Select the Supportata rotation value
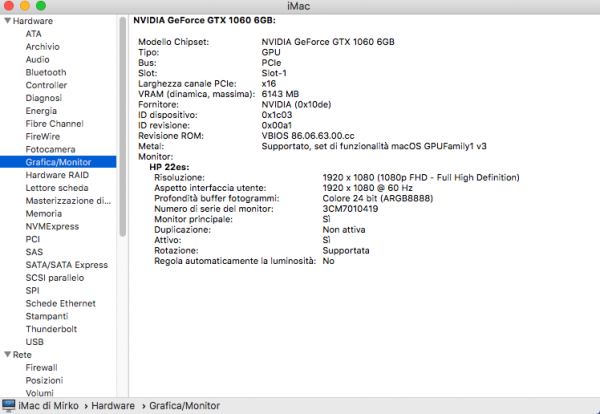Screen dimensions: 600x414 pos(346,251)
